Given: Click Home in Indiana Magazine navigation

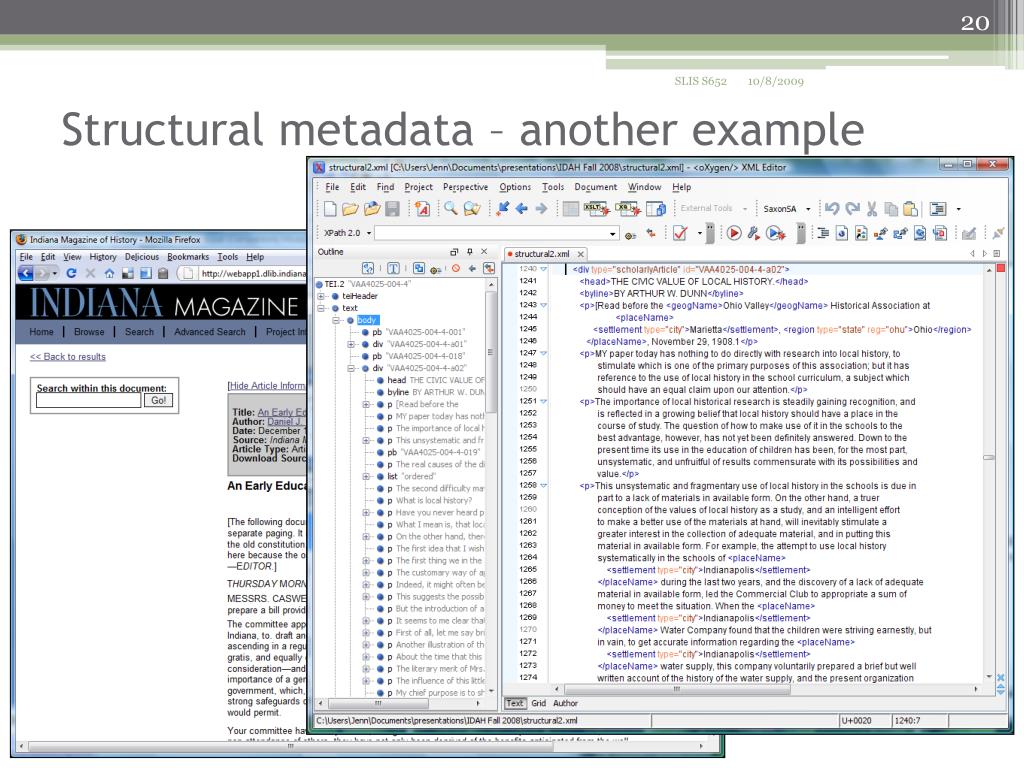Looking at the screenshot, I should tap(41, 332).
